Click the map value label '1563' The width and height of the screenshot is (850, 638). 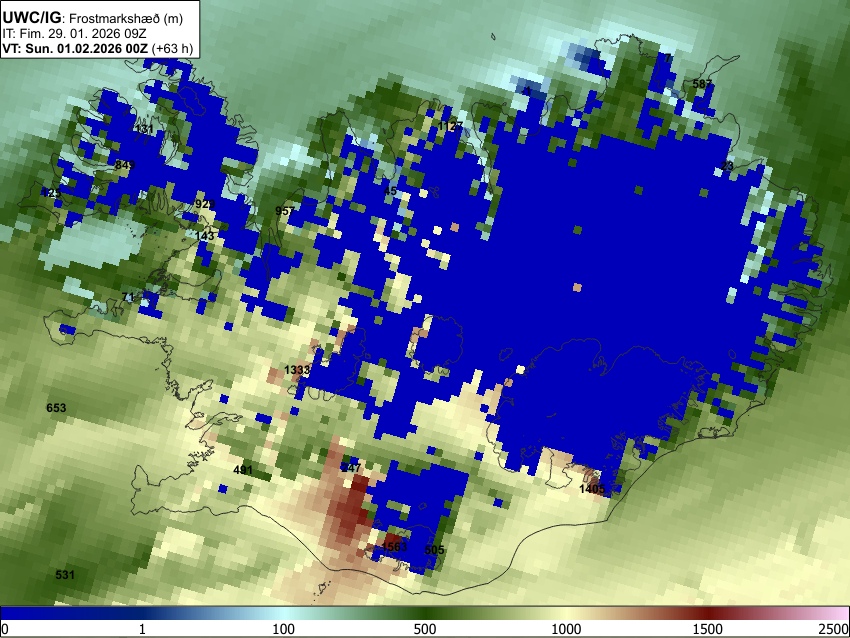tap(394, 546)
